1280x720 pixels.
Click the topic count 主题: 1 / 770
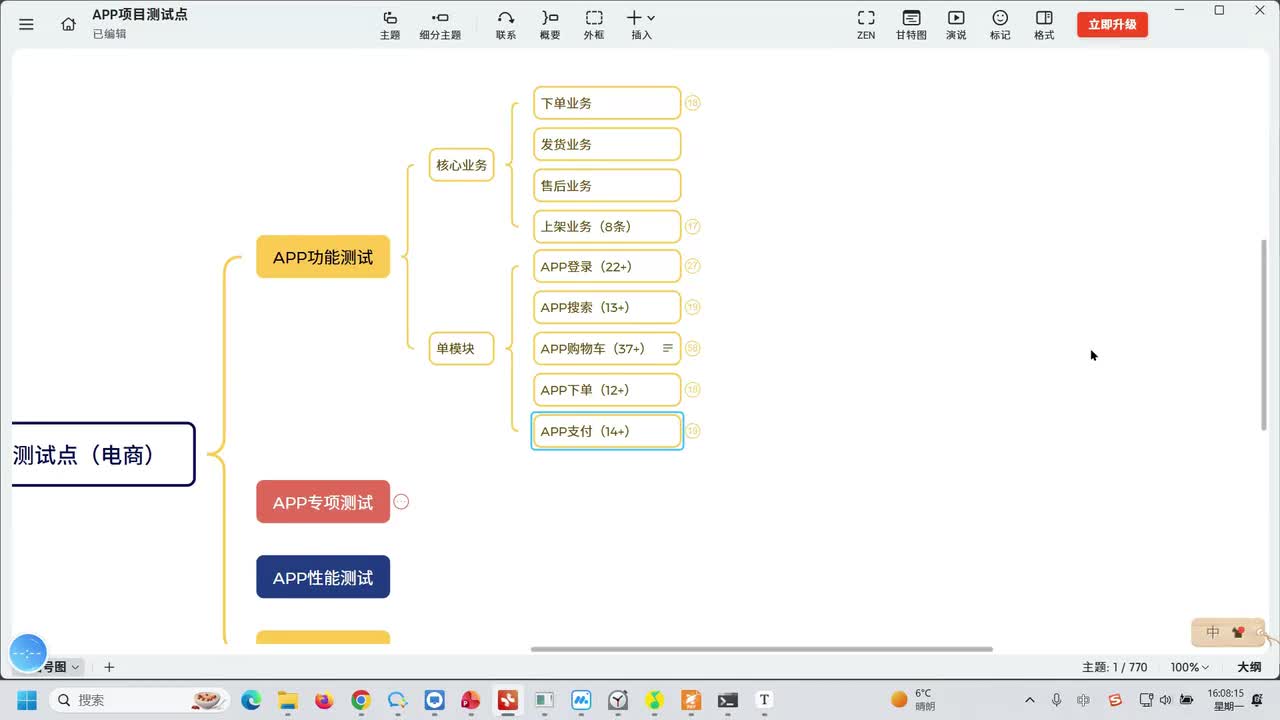[x=1114, y=667]
